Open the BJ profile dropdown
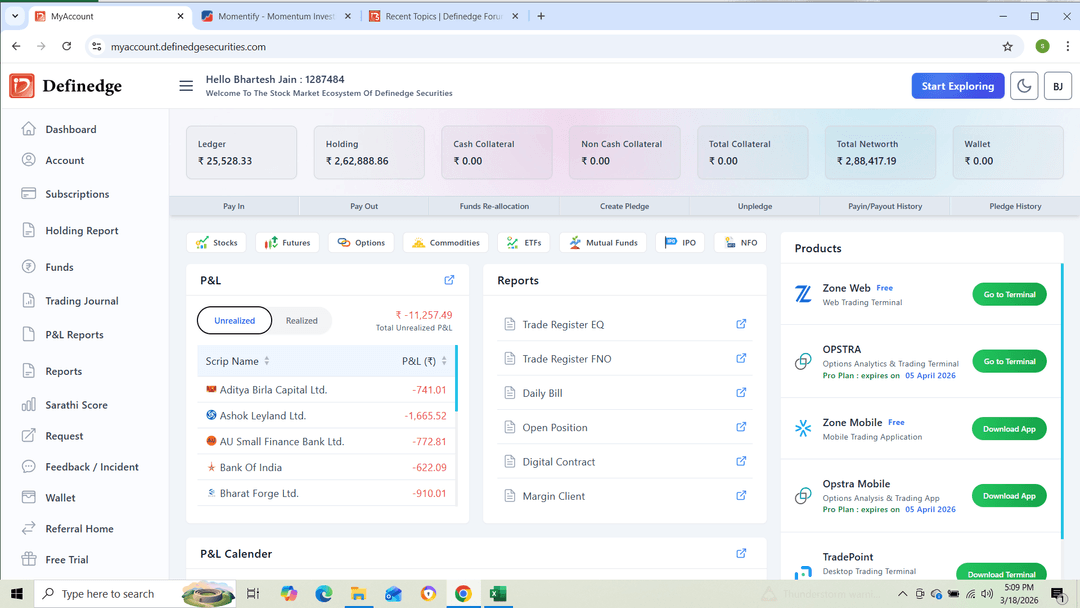1080x608 pixels. [x=1057, y=85]
